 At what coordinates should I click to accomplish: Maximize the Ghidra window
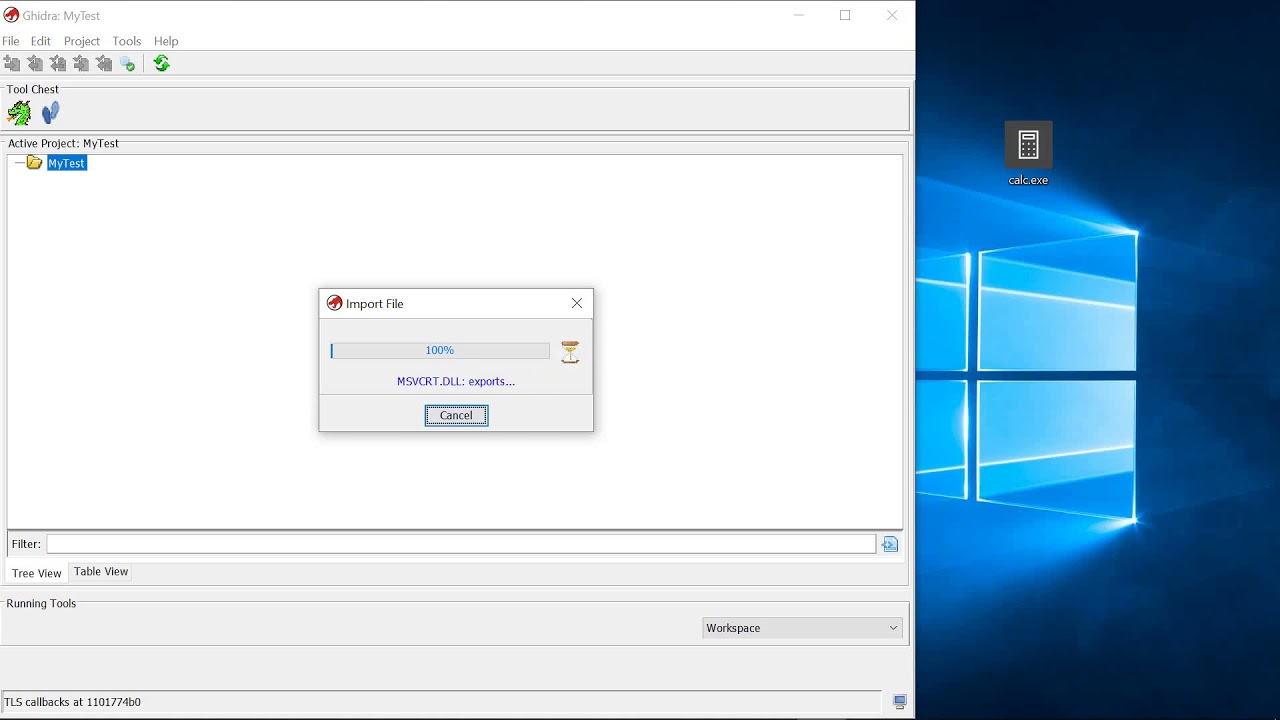click(845, 15)
